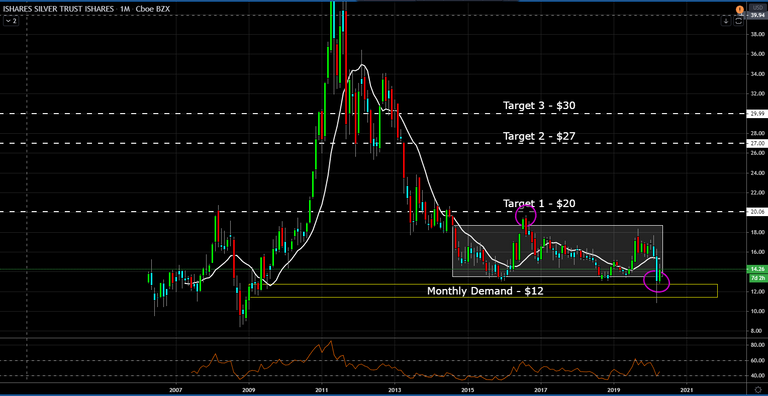Click the down-arrow scroll icon near price scale
Viewport: 768px width, 396px height.
[x=727, y=21]
